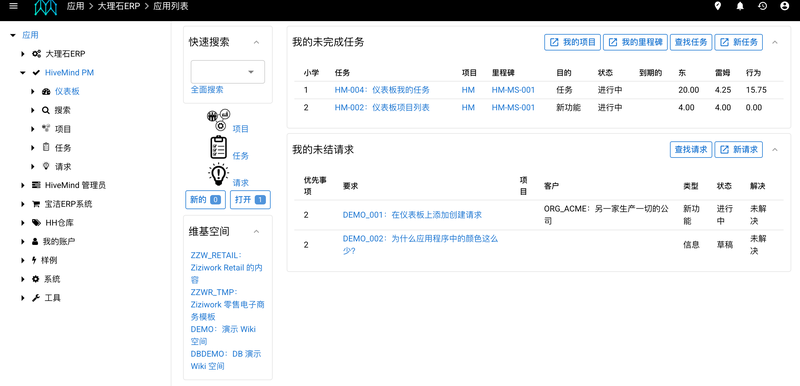Expand the 大理石ERP tree node arrow

[23, 54]
